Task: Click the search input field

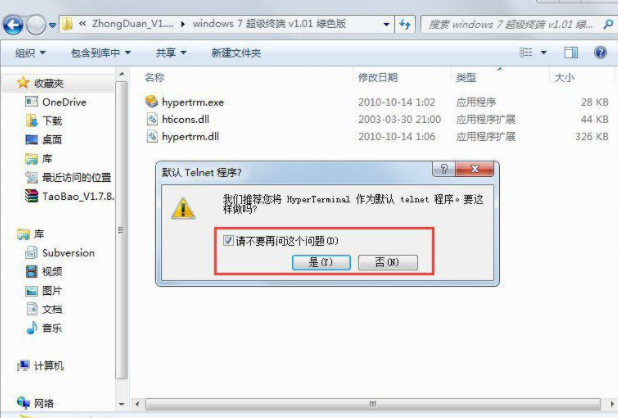Action: click(x=511, y=25)
